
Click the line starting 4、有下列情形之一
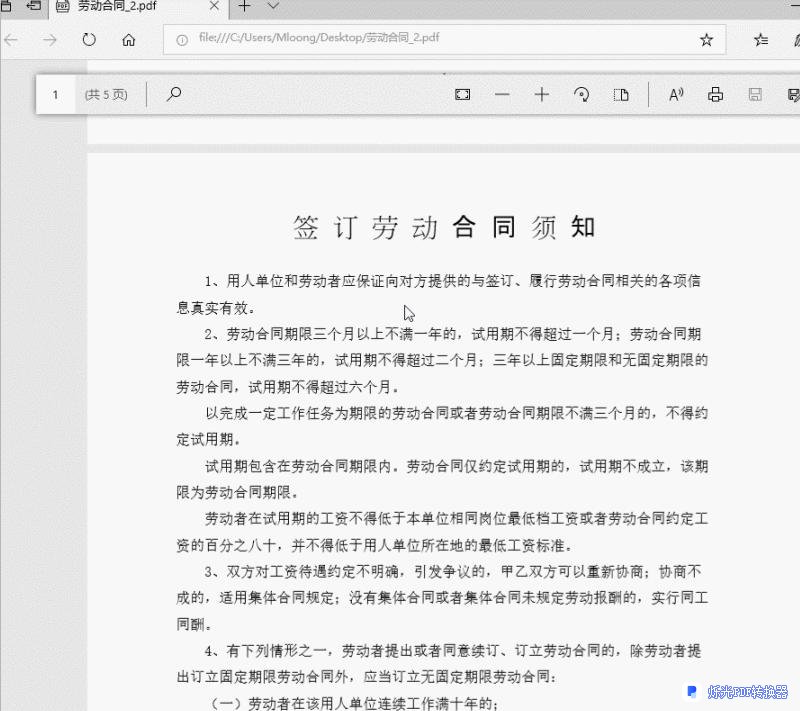coord(453,651)
